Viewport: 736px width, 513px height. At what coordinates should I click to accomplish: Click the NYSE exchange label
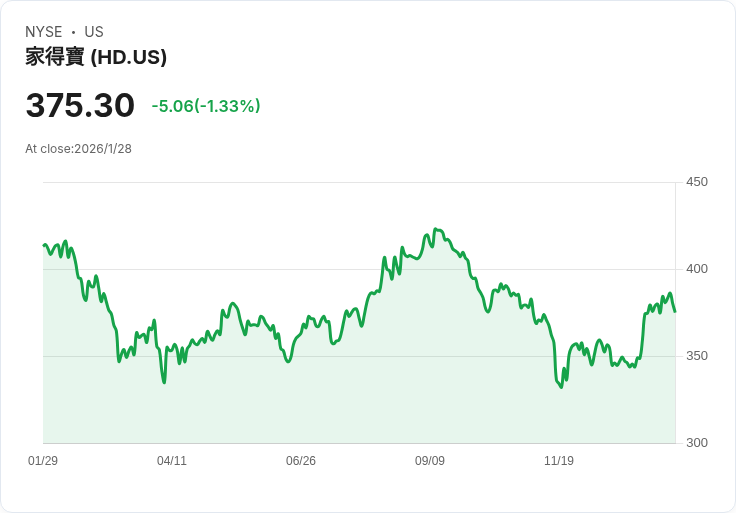click(x=44, y=32)
